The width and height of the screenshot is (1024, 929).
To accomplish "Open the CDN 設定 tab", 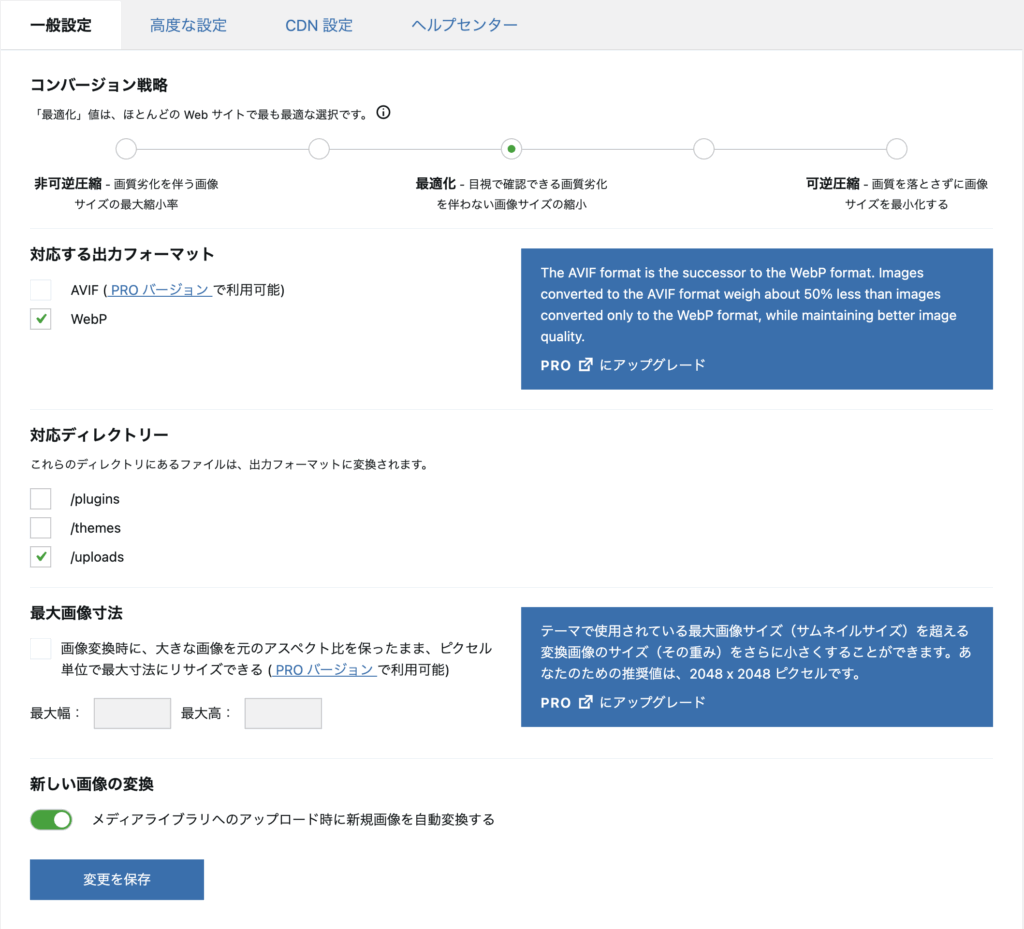I will pos(319,25).
